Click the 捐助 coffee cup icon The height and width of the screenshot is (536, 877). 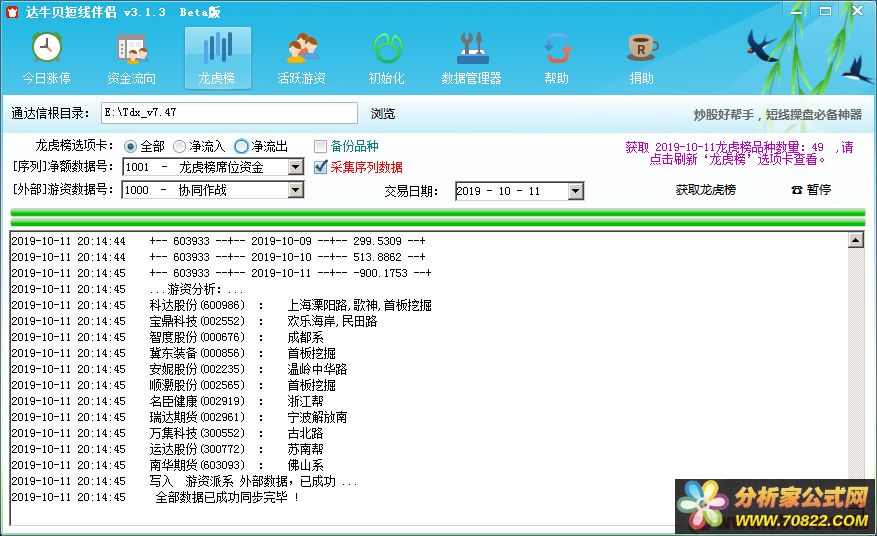pyautogui.click(x=642, y=48)
